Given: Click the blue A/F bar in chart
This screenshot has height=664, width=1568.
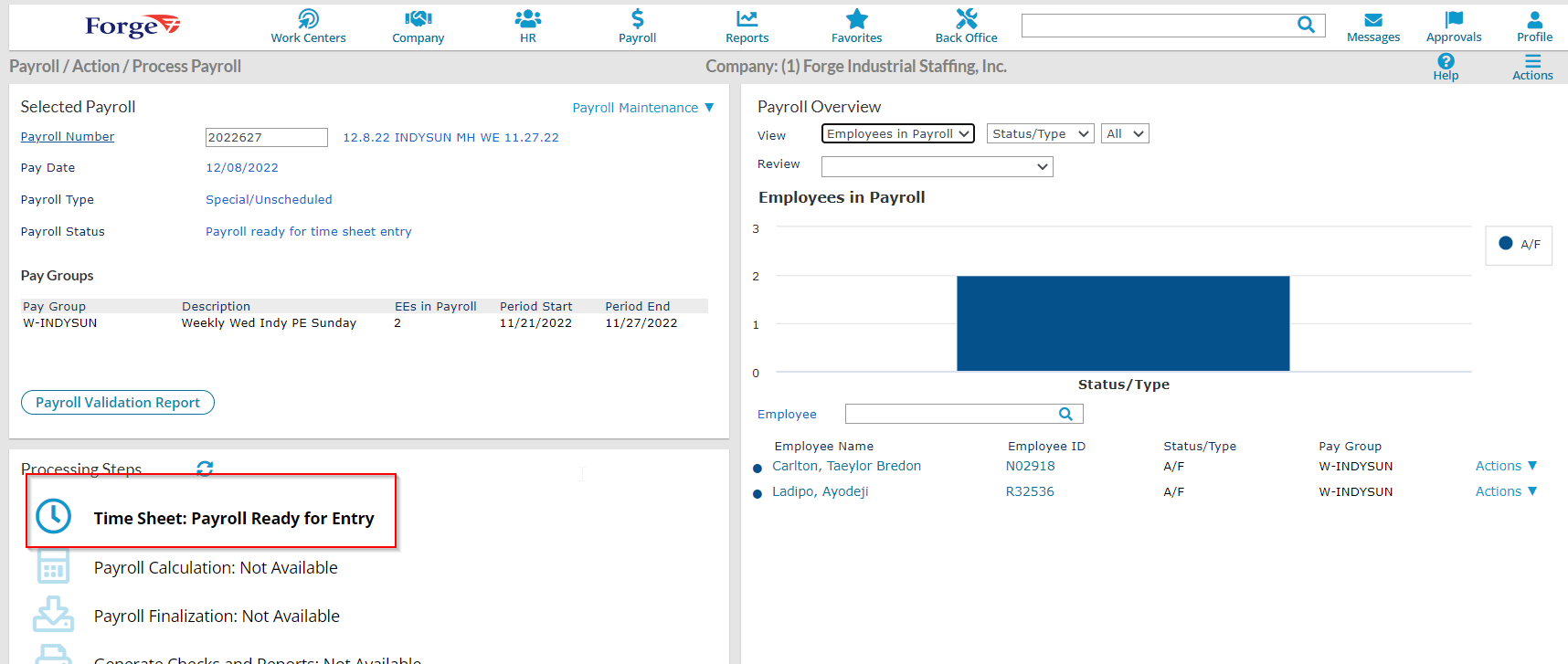Looking at the screenshot, I should tap(1123, 323).
